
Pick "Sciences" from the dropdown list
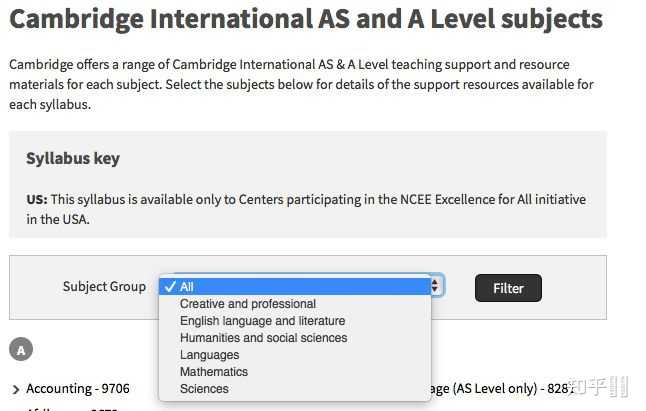tap(204, 389)
